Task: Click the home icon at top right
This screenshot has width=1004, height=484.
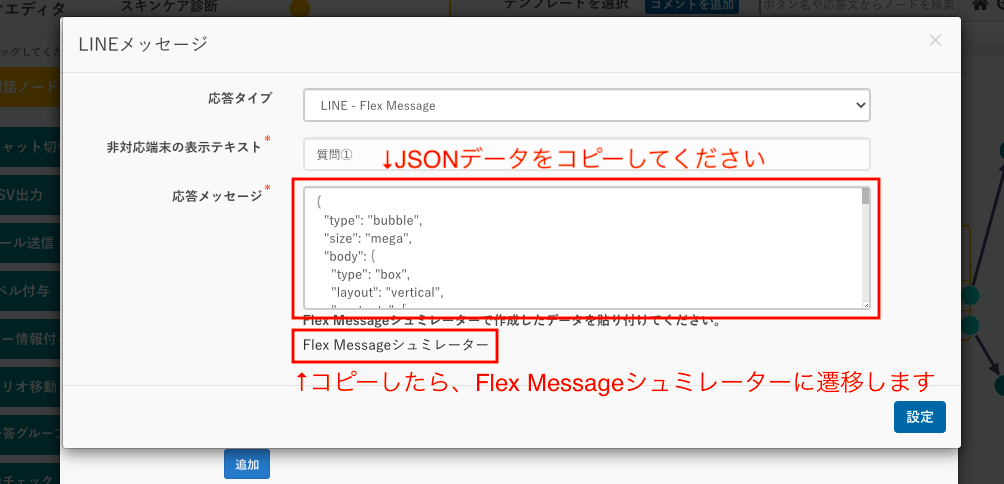Action: (979, 6)
